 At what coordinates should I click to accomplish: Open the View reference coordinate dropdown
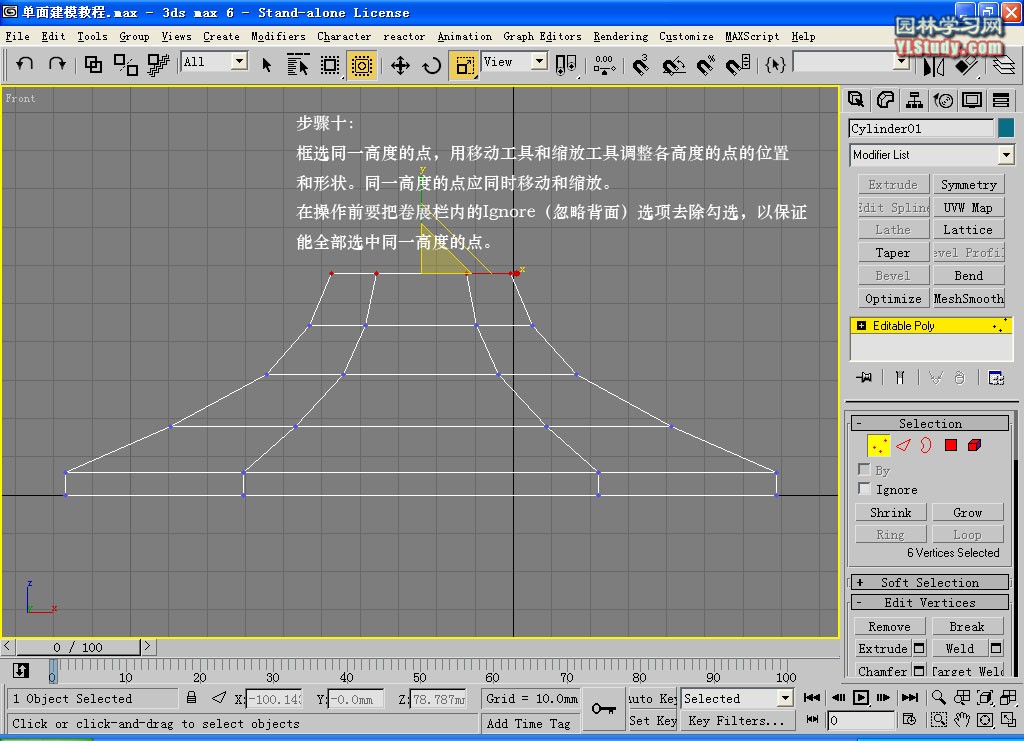539,62
